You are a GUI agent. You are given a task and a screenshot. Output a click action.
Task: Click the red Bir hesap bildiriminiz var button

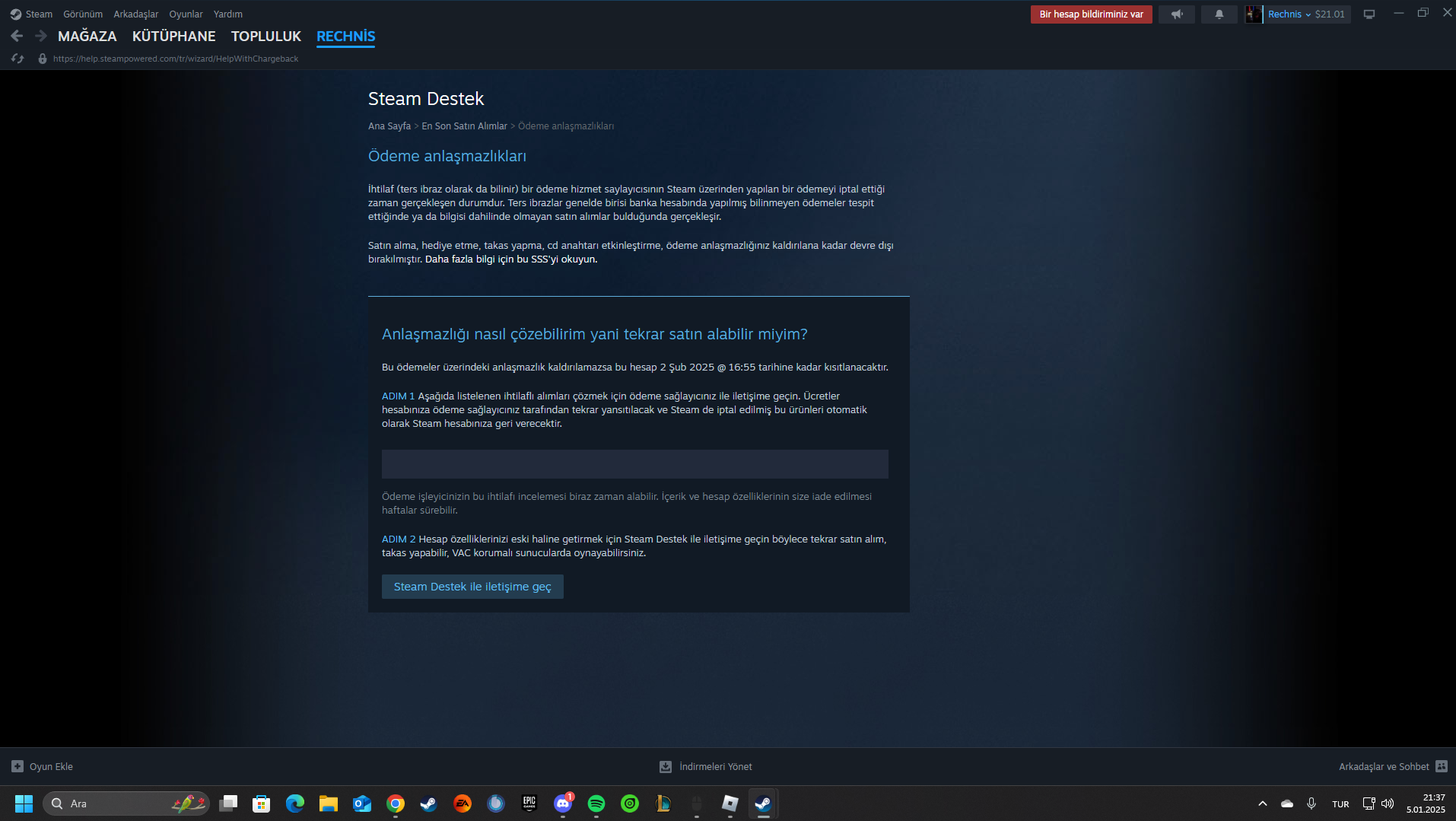[x=1092, y=14]
